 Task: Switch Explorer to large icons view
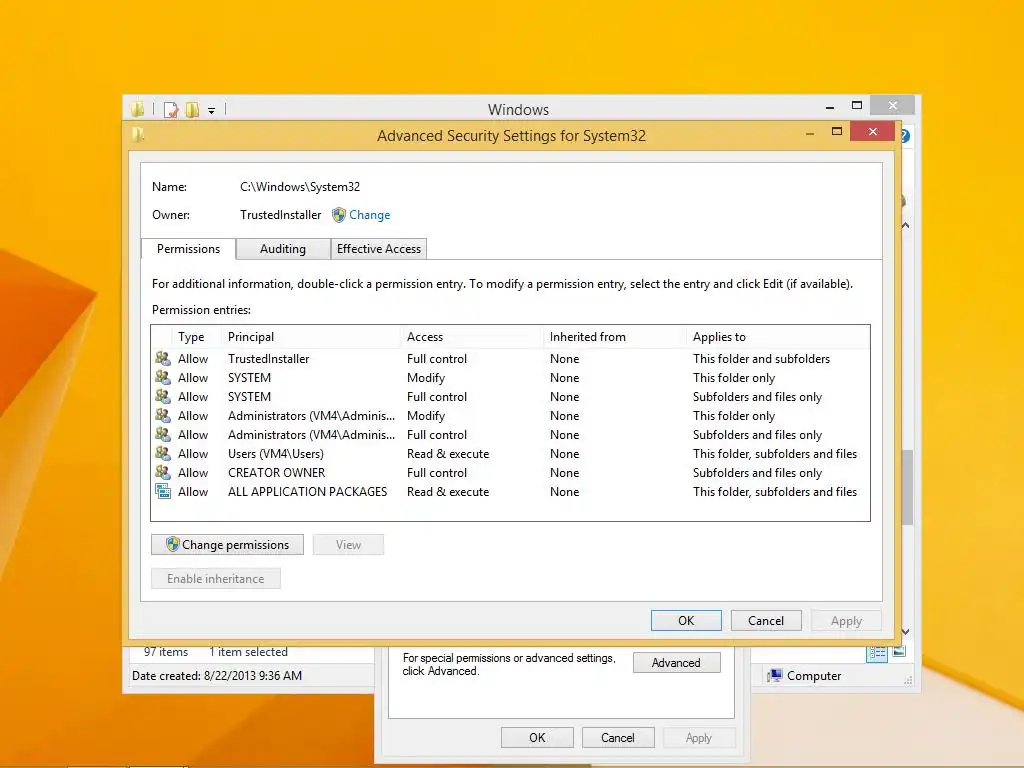point(899,651)
